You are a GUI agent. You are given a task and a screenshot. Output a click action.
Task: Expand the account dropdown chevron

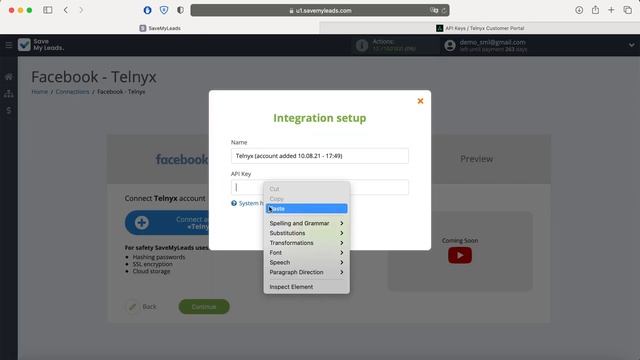click(631, 45)
